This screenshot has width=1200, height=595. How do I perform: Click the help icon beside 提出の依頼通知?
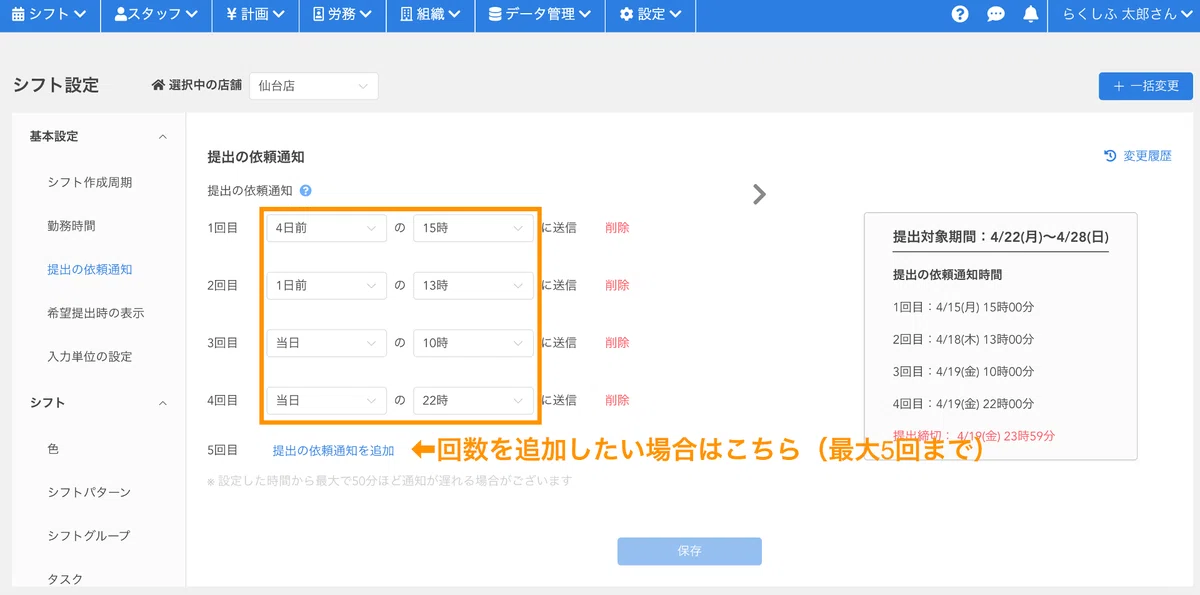pyautogui.click(x=307, y=190)
